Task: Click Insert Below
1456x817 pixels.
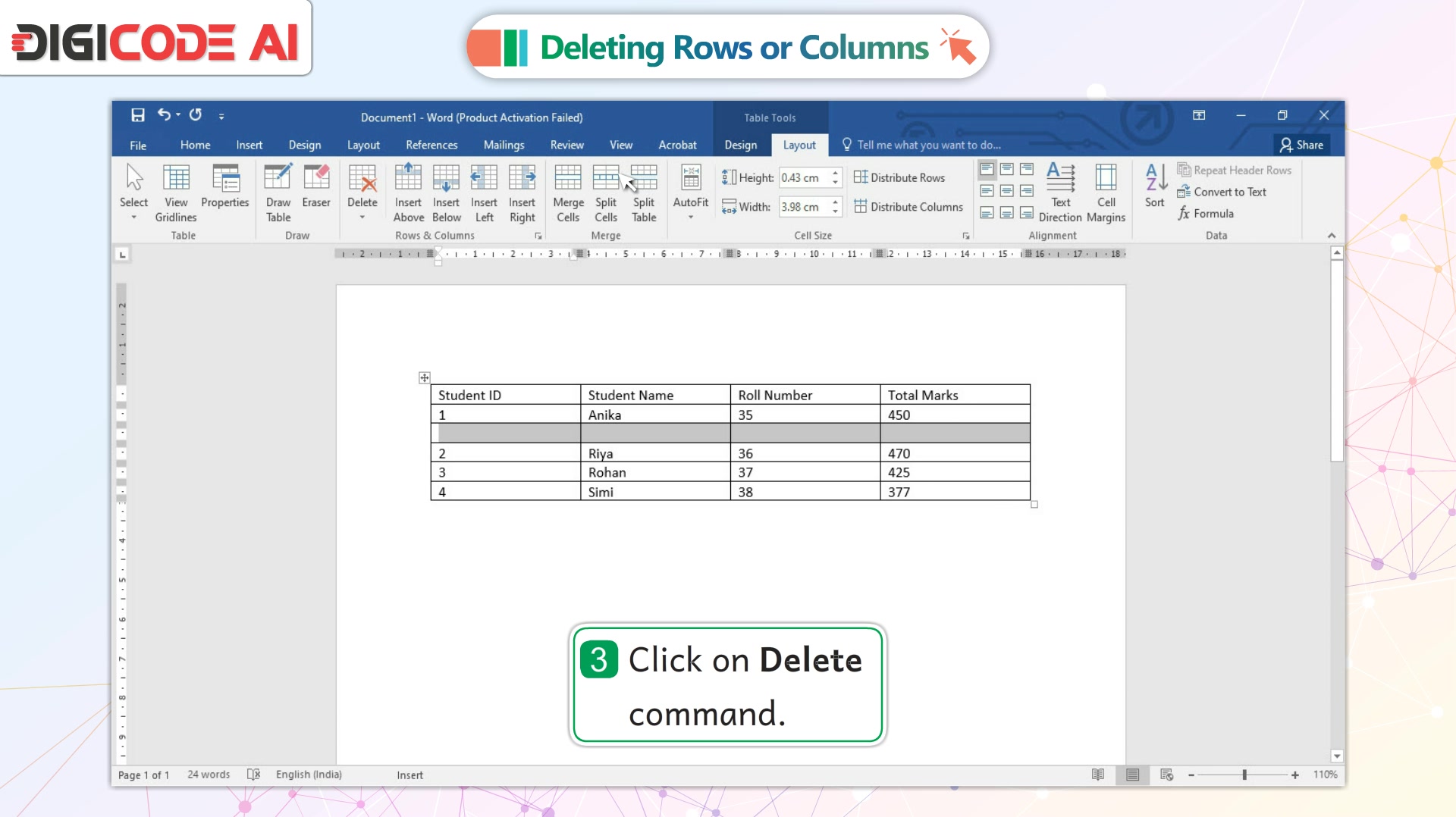Action: (446, 193)
